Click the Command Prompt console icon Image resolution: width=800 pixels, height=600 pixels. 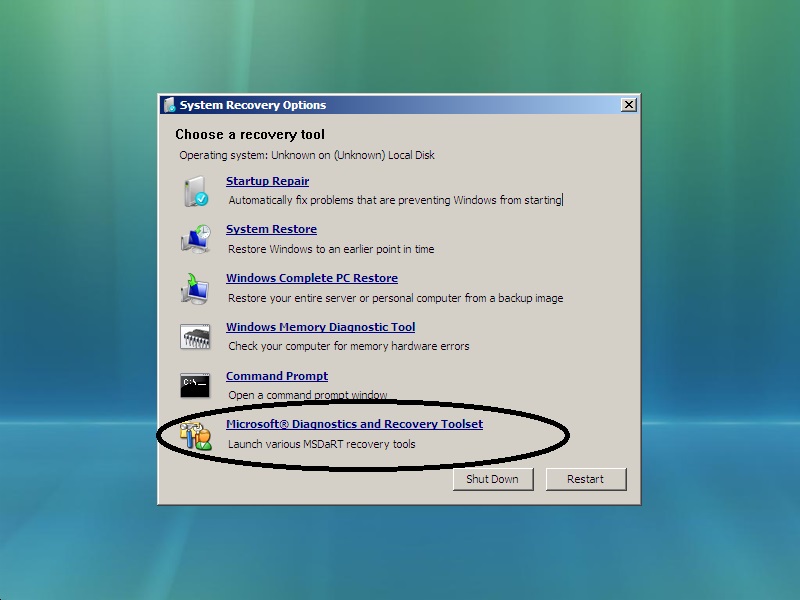(195, 385)
